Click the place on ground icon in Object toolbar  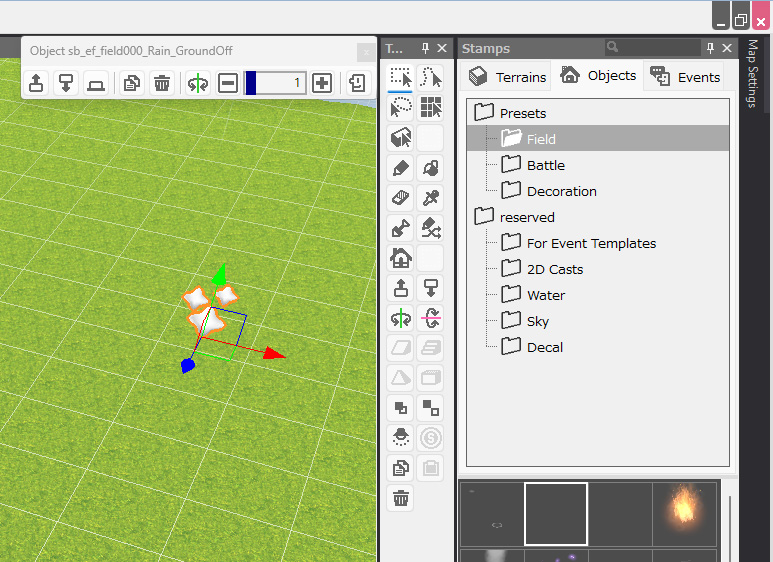pos(96,83)
